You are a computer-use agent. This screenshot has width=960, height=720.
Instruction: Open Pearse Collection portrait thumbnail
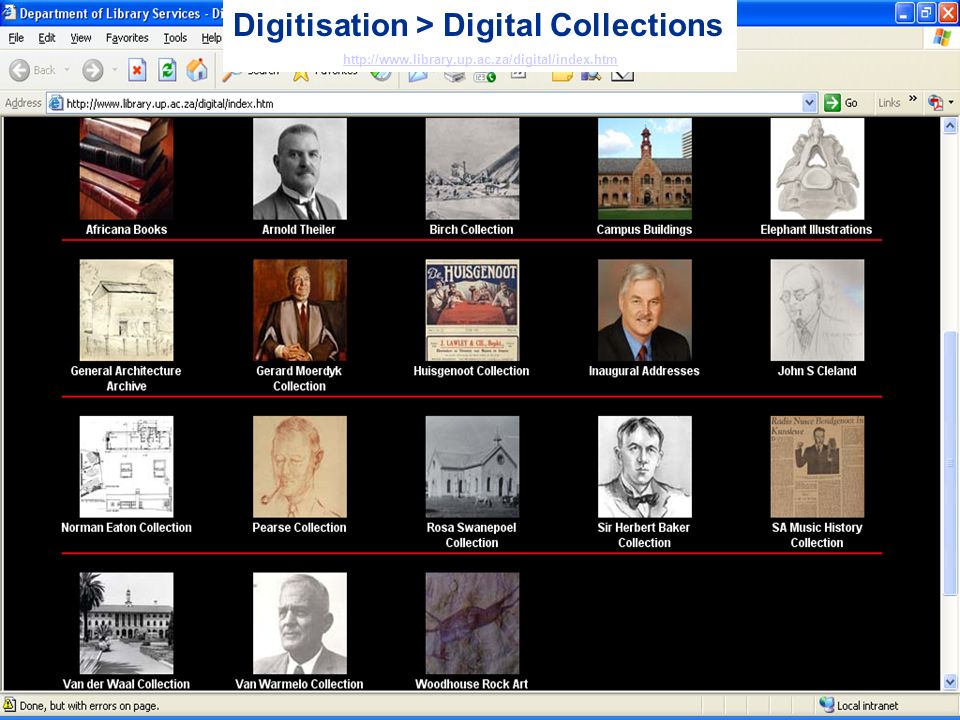(300, 467)
